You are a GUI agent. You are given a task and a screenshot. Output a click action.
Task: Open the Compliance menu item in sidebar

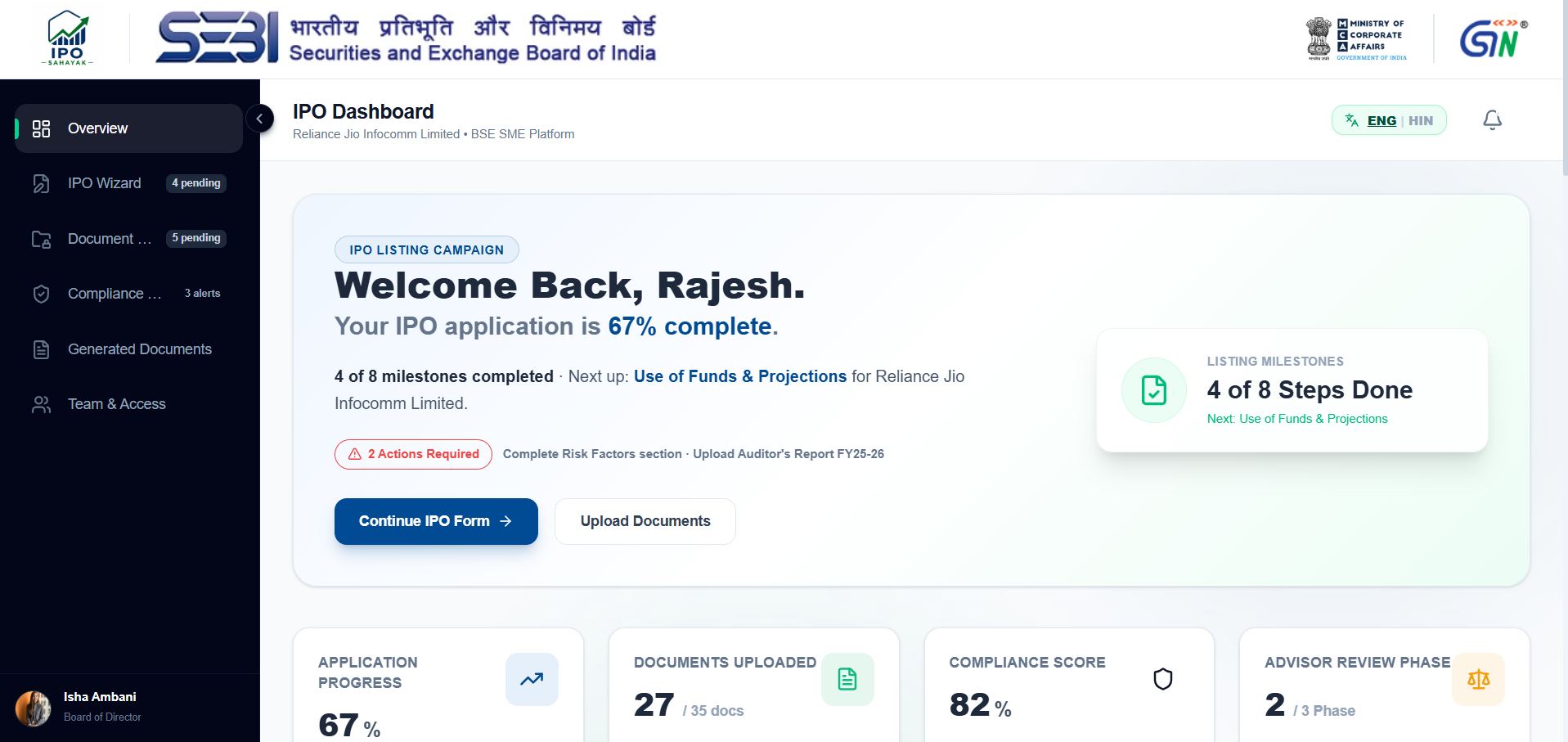tap(128, 294)
